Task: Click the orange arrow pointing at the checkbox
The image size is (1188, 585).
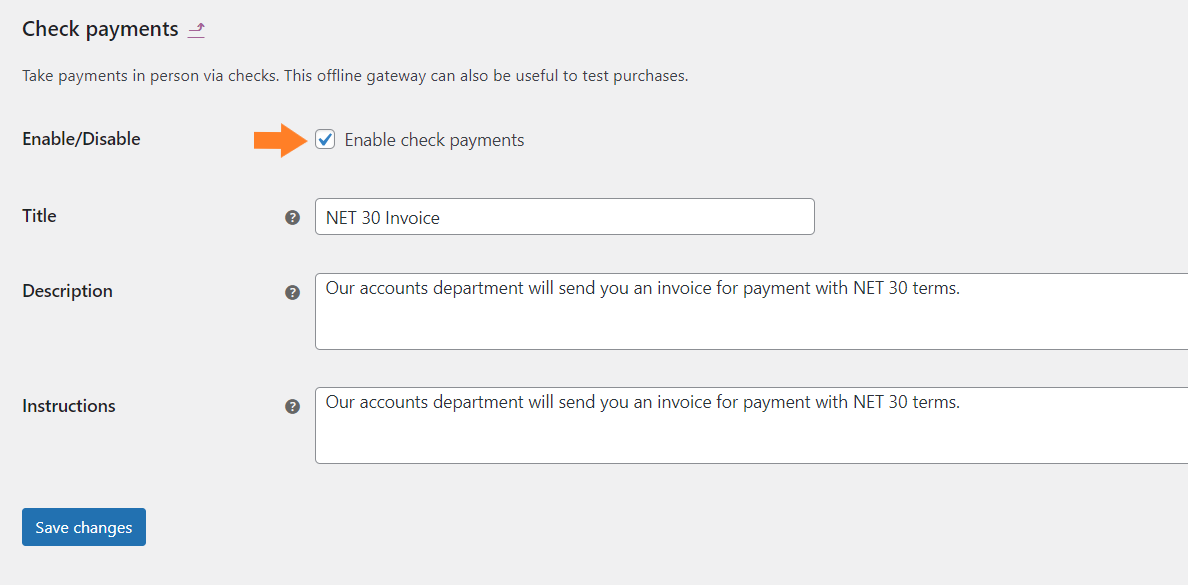Action: 283,140
